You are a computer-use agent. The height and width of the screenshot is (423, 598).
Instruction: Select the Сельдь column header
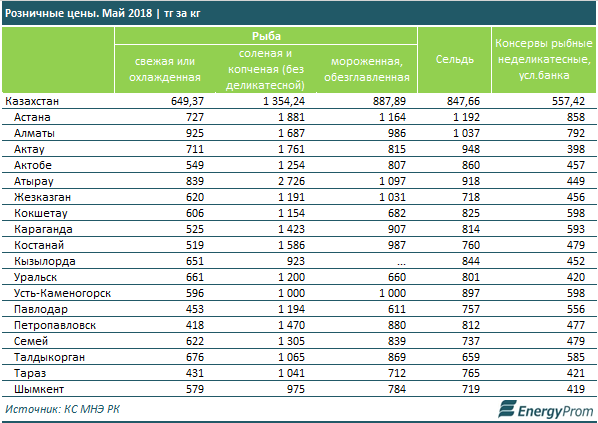455,60
